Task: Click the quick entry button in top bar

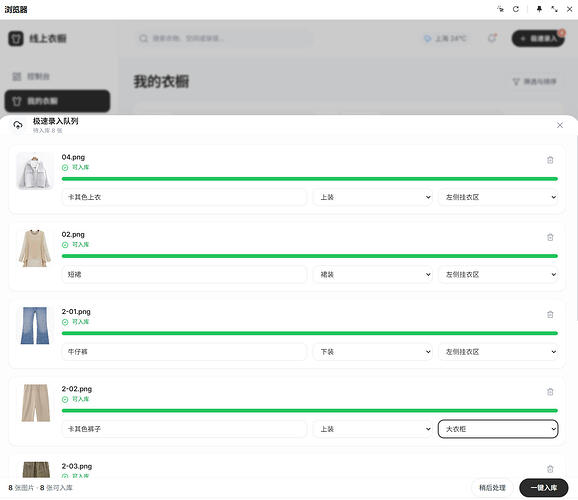Action: [538, 38]
